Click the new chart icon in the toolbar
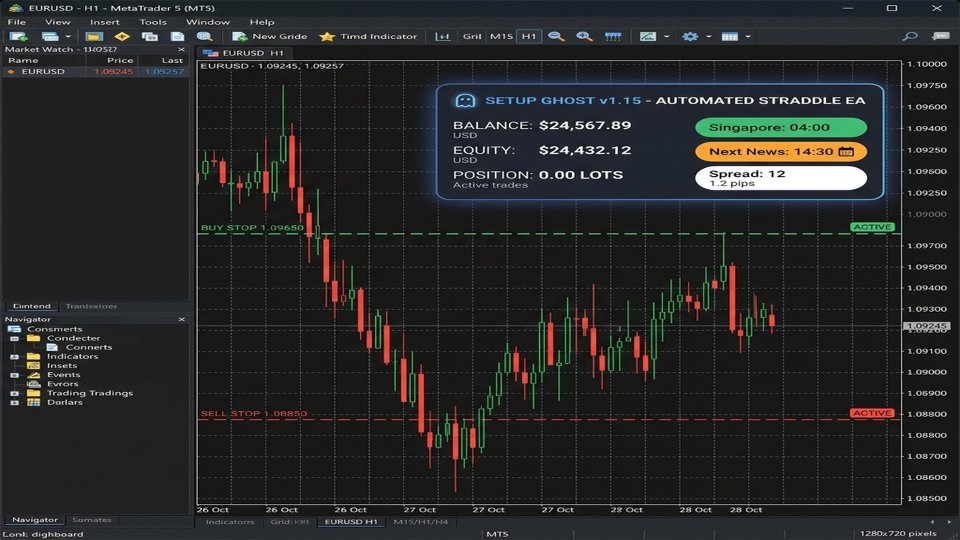Screen dimensions: 960x540 click(18, 37)
